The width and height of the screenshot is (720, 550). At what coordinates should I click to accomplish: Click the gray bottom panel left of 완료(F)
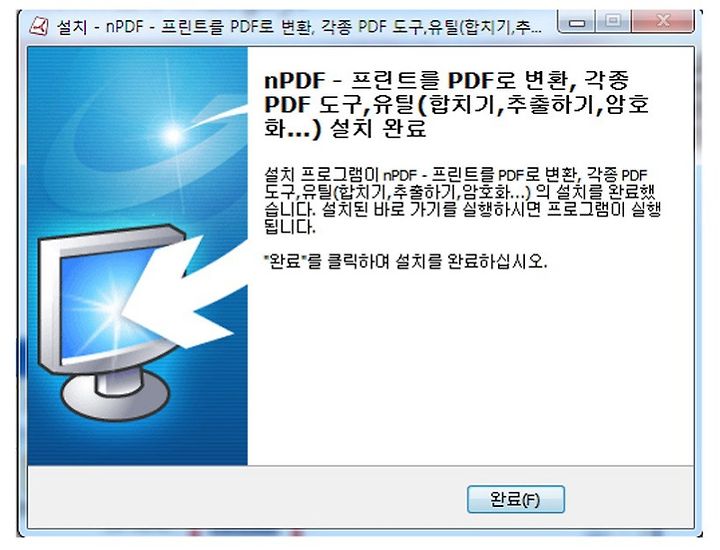click(x=247, y=498)
